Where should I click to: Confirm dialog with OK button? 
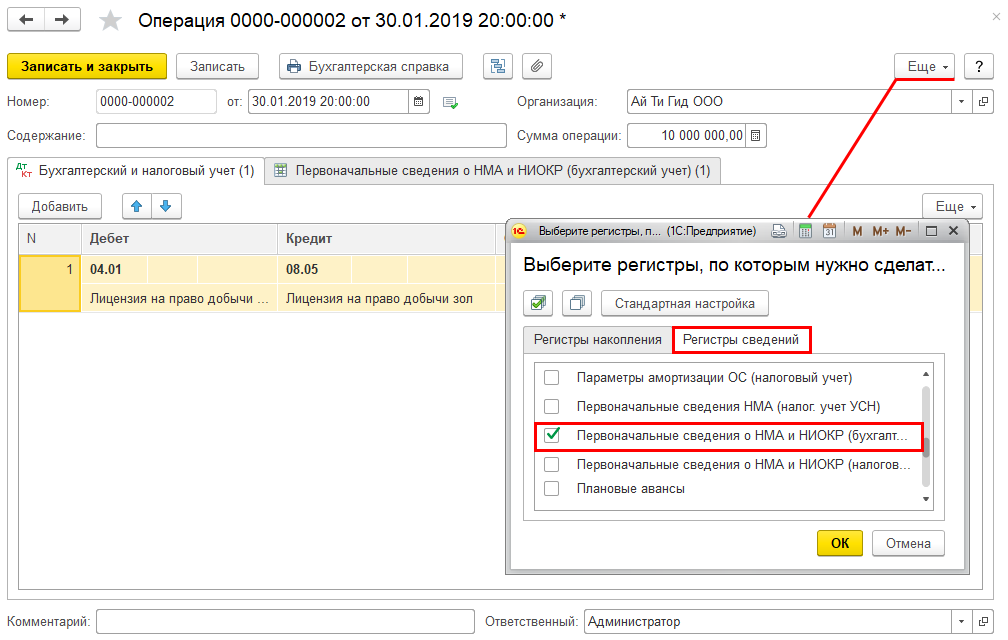840,543
